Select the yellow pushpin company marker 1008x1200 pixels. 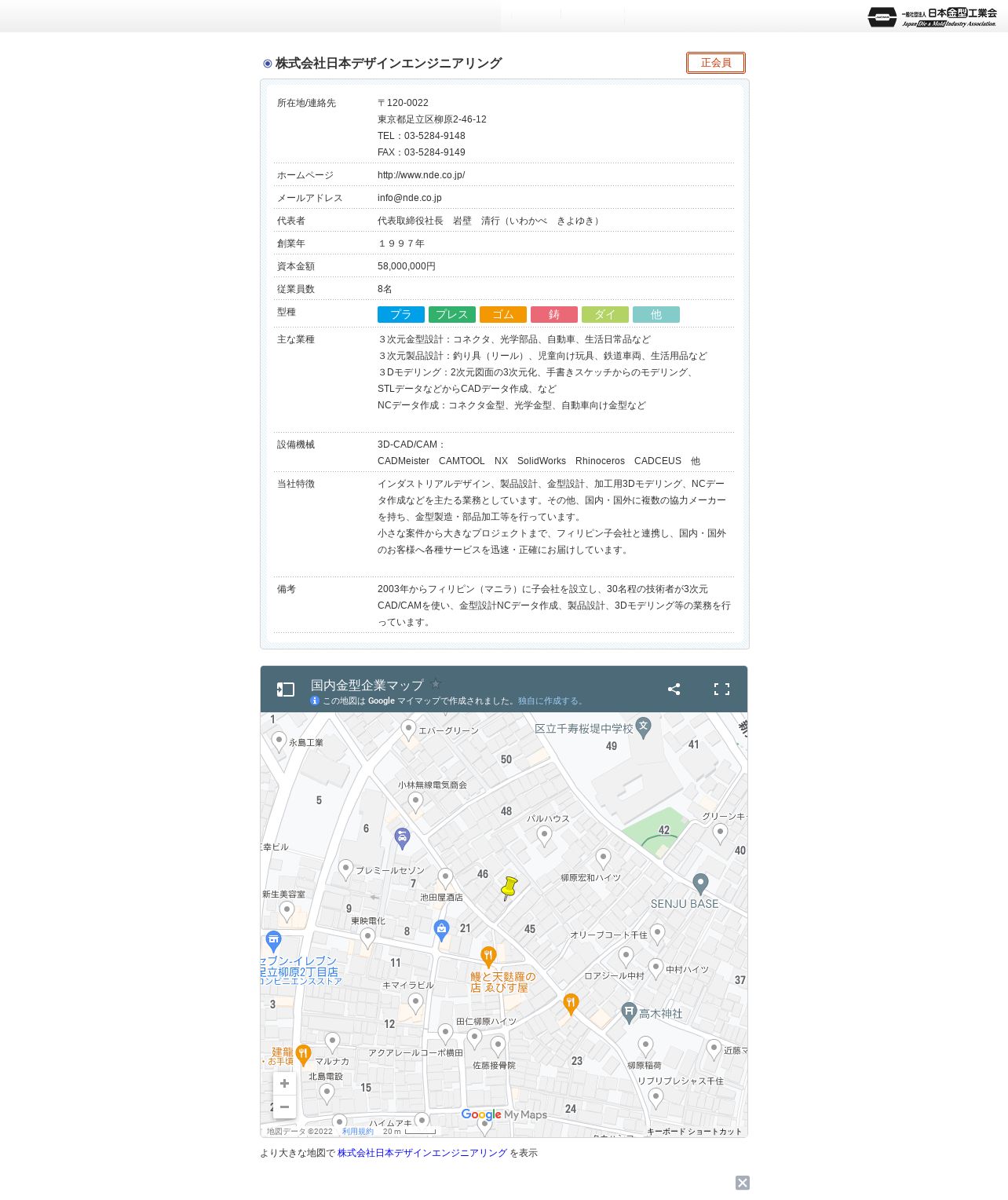(509, 888)
